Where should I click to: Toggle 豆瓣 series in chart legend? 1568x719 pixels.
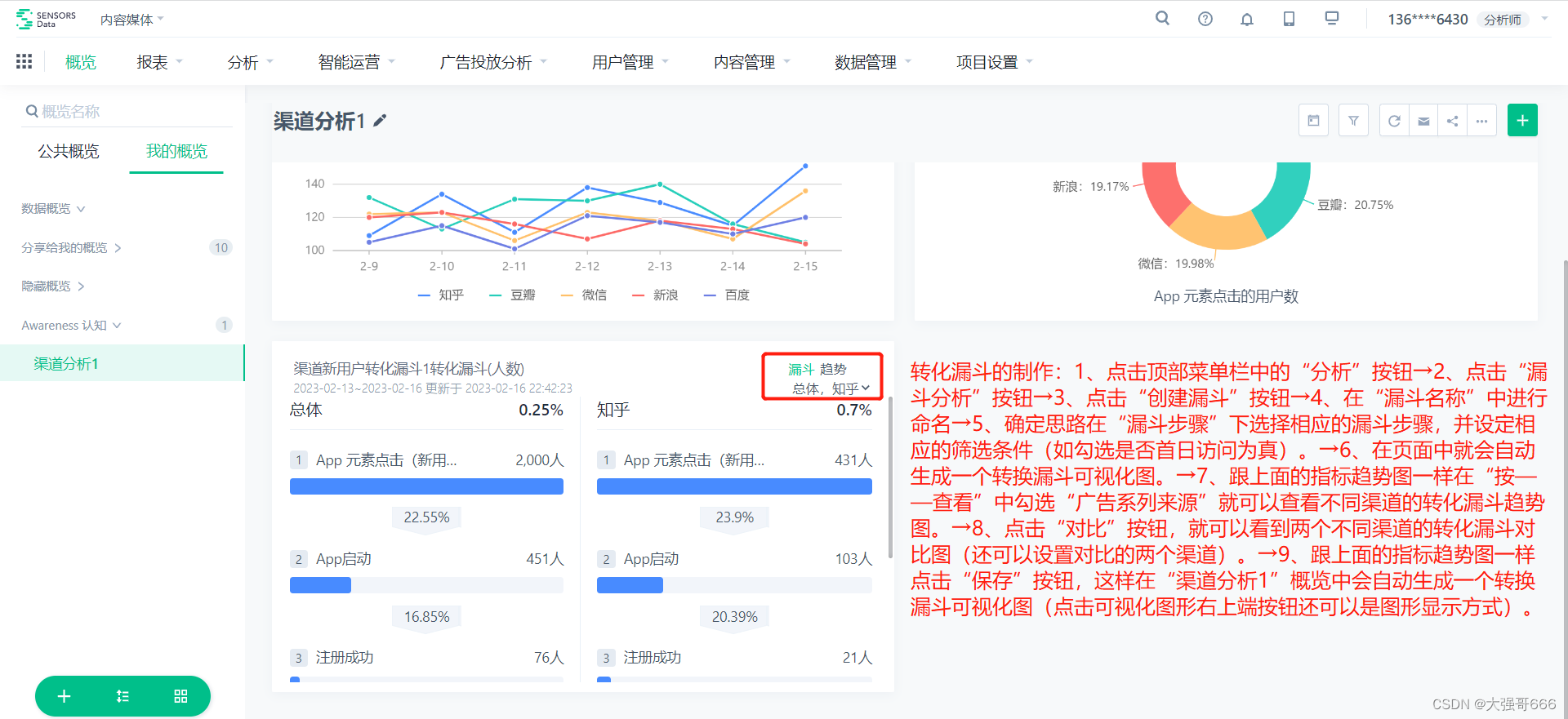(x=513, y=295)
